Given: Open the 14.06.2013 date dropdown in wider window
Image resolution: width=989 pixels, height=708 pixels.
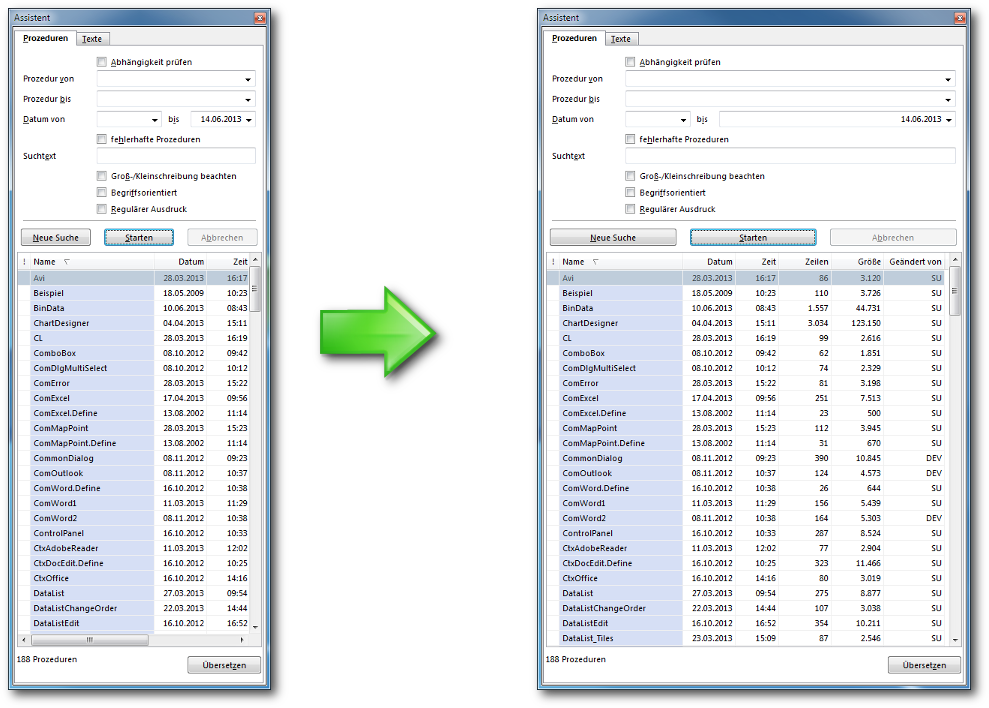Looking at the screenshot, I should 948,119.
